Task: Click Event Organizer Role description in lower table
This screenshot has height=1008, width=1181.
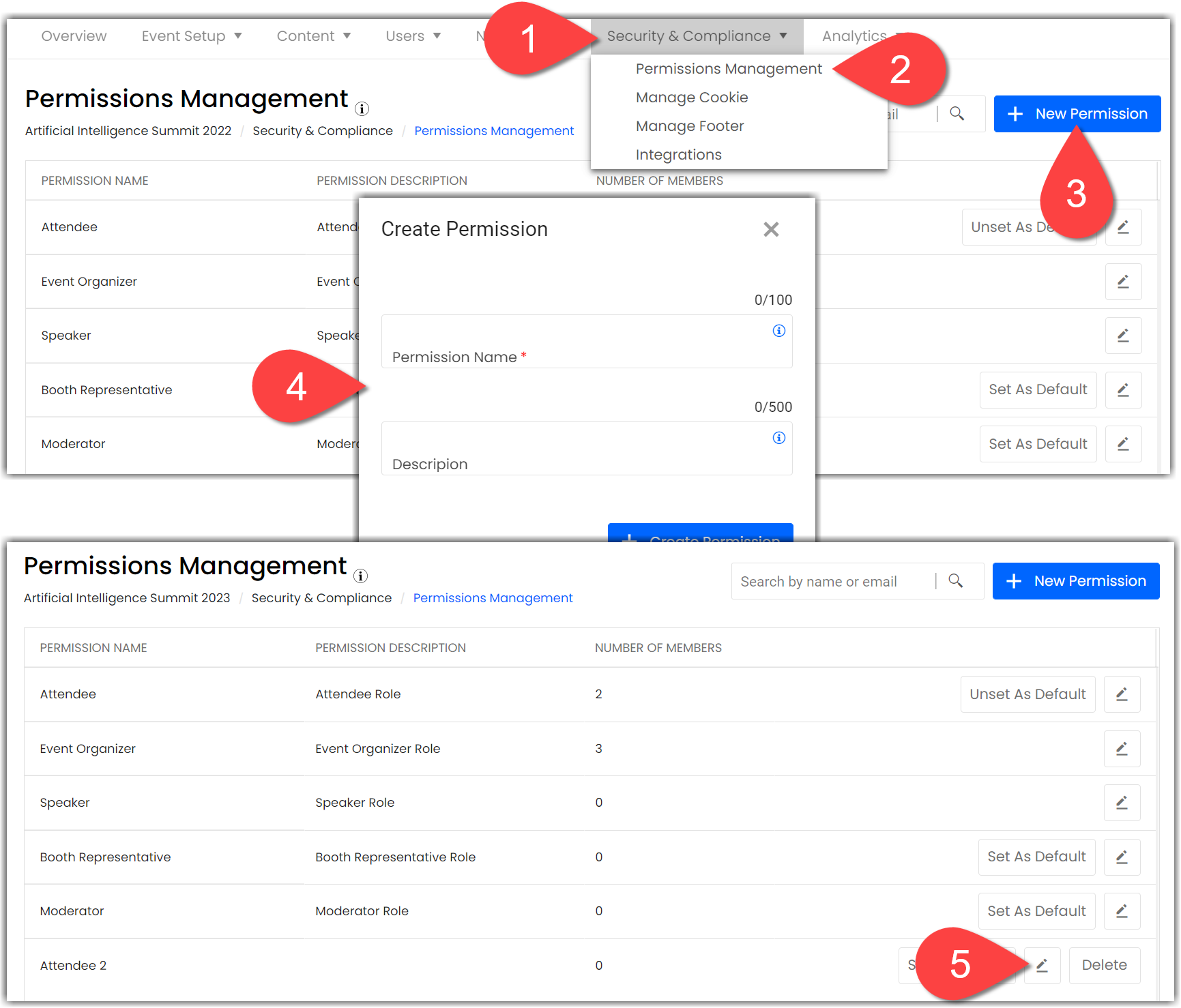Action: pyautogui.click(x=377, y=749)
